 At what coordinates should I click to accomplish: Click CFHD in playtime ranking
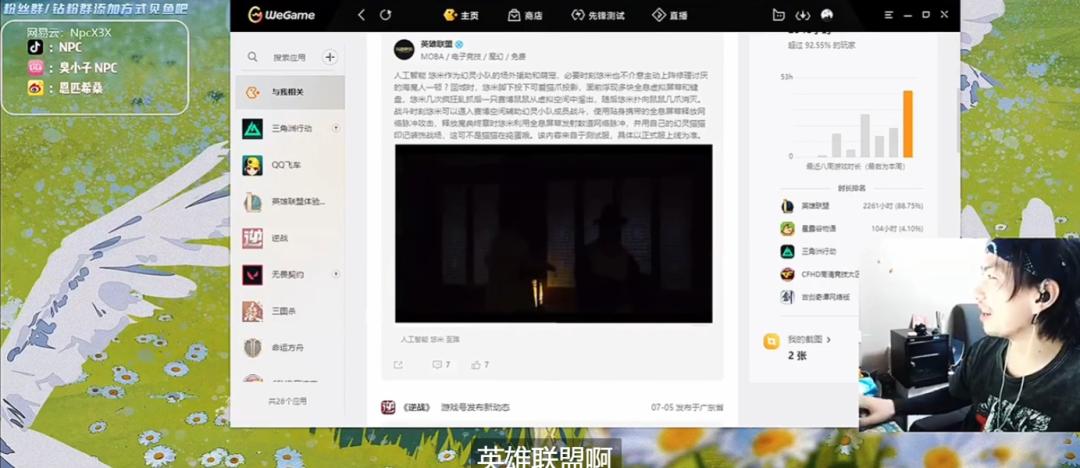point(828,274)
